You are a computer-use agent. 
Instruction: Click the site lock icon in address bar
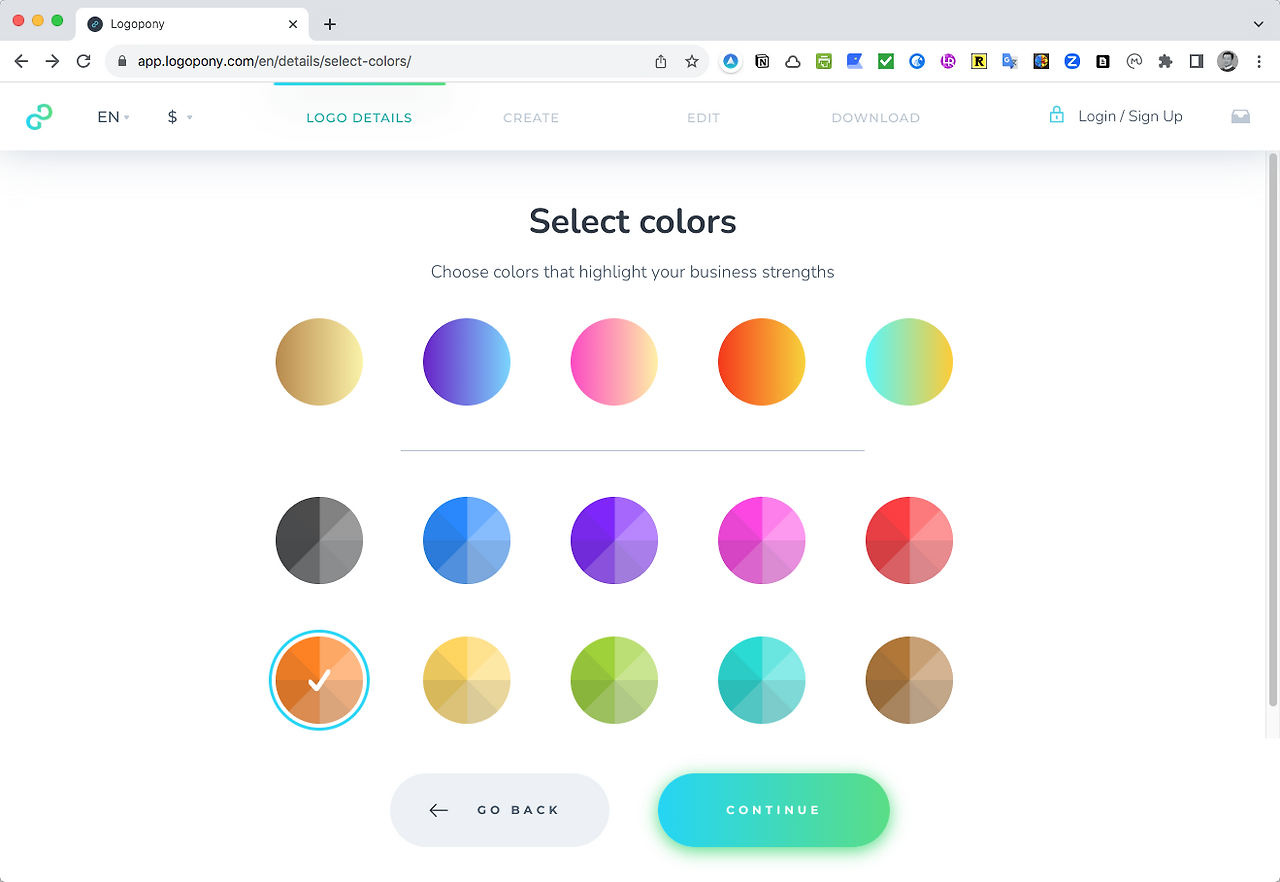(122, 61)
